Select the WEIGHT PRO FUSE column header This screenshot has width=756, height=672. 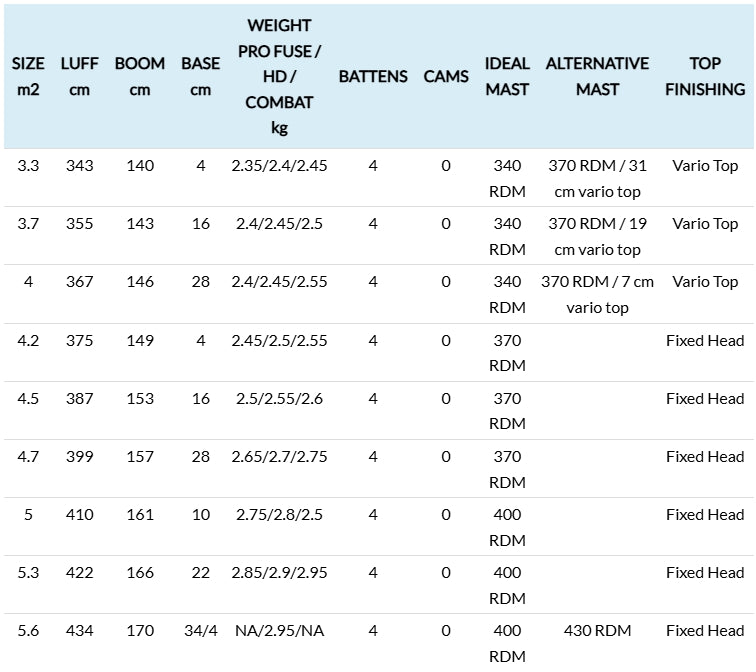click(x=279, y=76)
